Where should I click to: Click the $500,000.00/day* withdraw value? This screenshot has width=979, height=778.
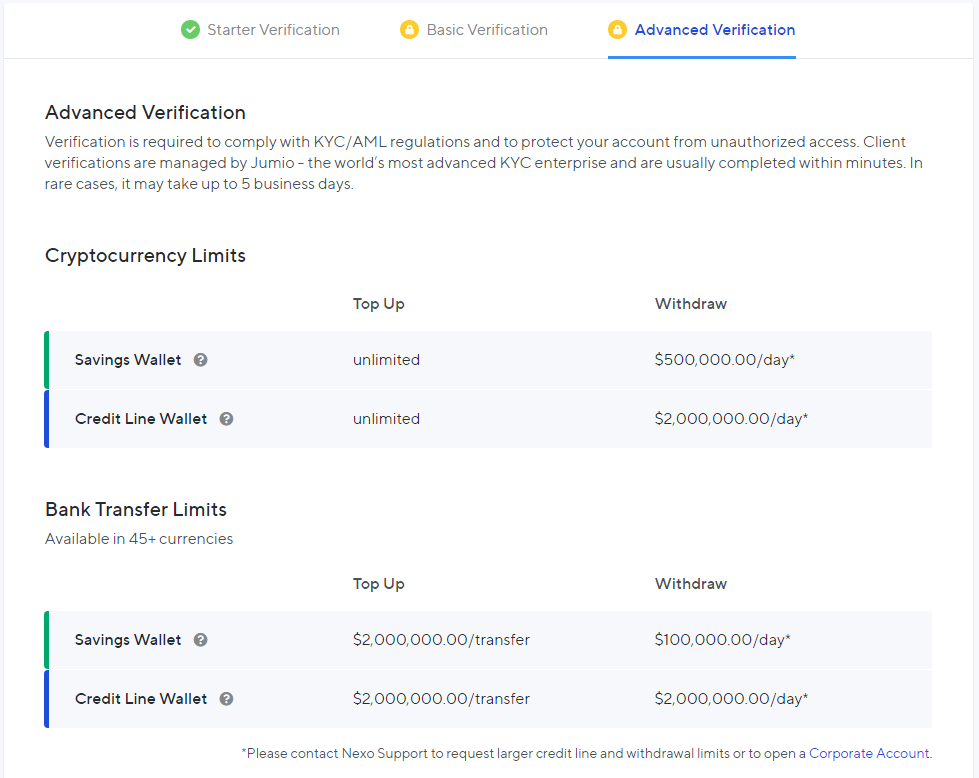(x=724, y=360)
